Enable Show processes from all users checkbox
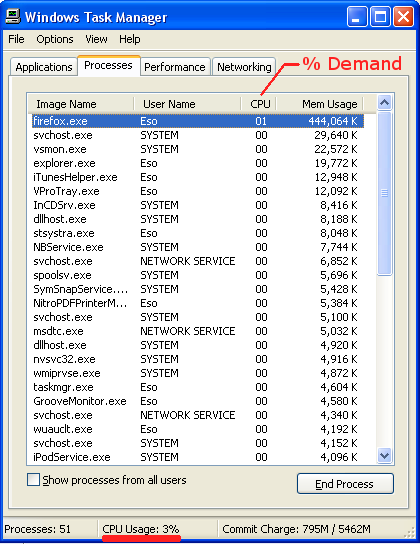The width and height of the screenshot is (420, 544). (34, 480)
